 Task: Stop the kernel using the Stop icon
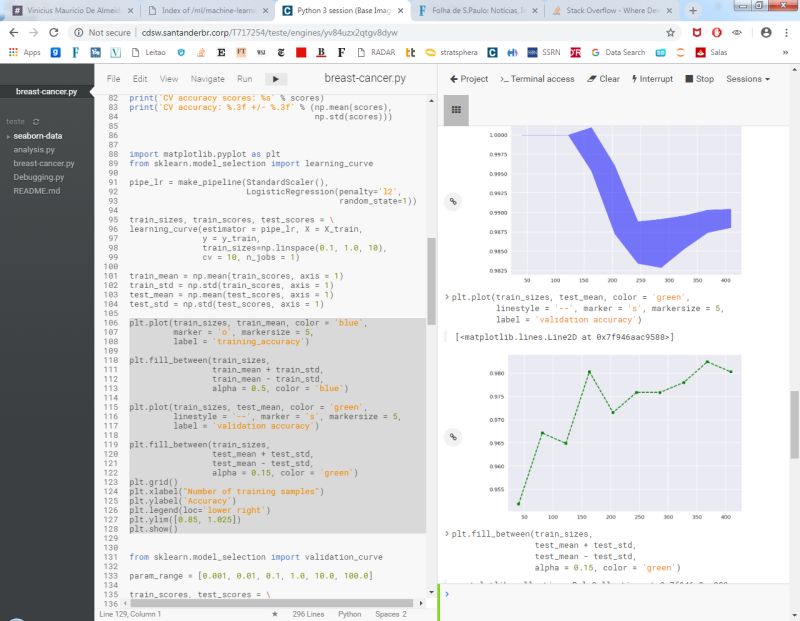(x=692, y=78)
